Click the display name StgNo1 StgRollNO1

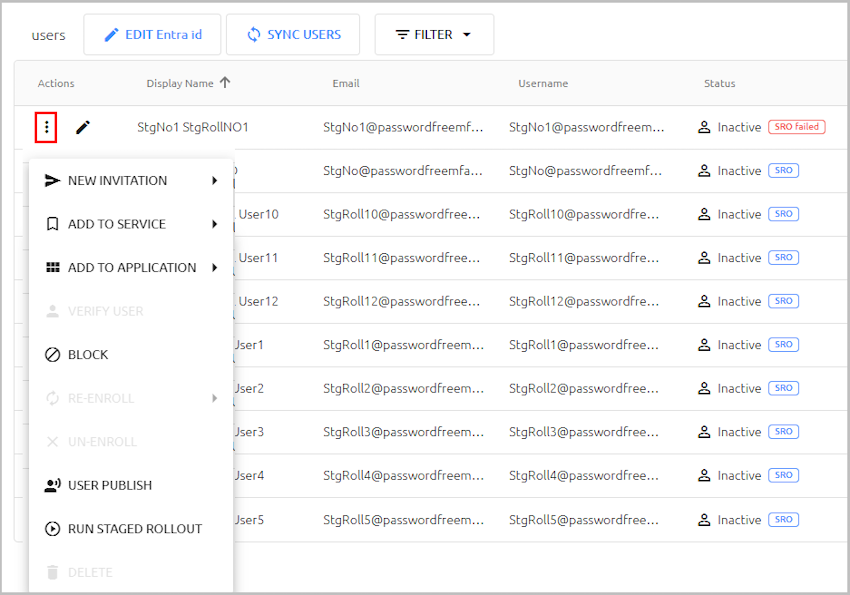pos(192,127)
